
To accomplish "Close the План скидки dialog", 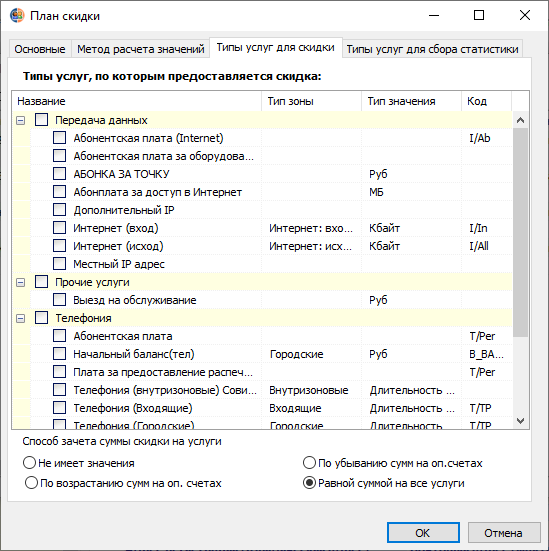I will pos(525,15).
